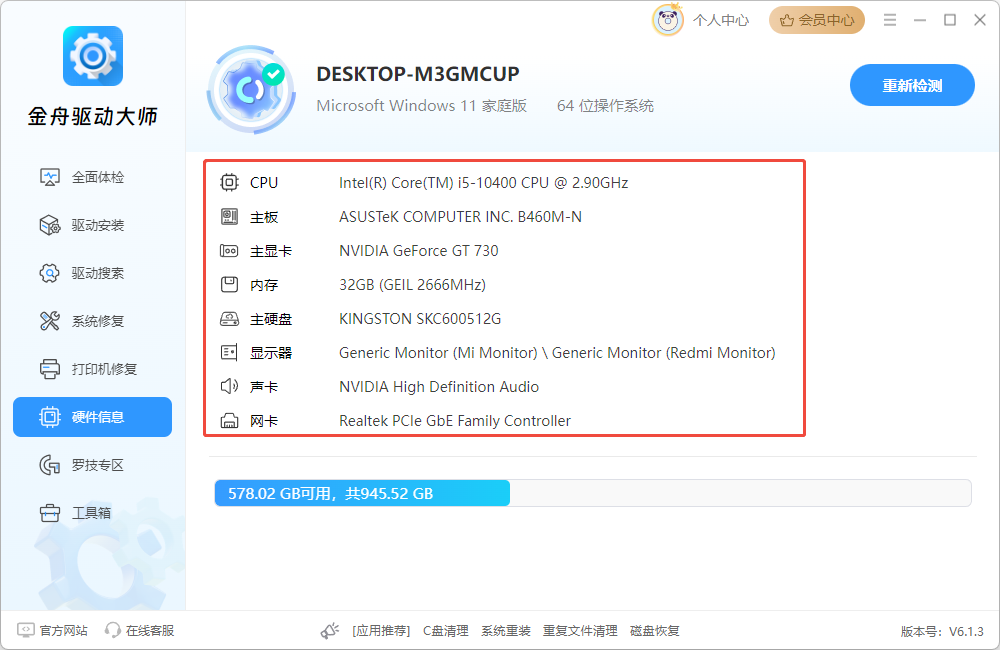The height and width of the screenshot is (650, 1000).
Task: Click the 驱动安装 box icon
Action: [x=50, y=225]
